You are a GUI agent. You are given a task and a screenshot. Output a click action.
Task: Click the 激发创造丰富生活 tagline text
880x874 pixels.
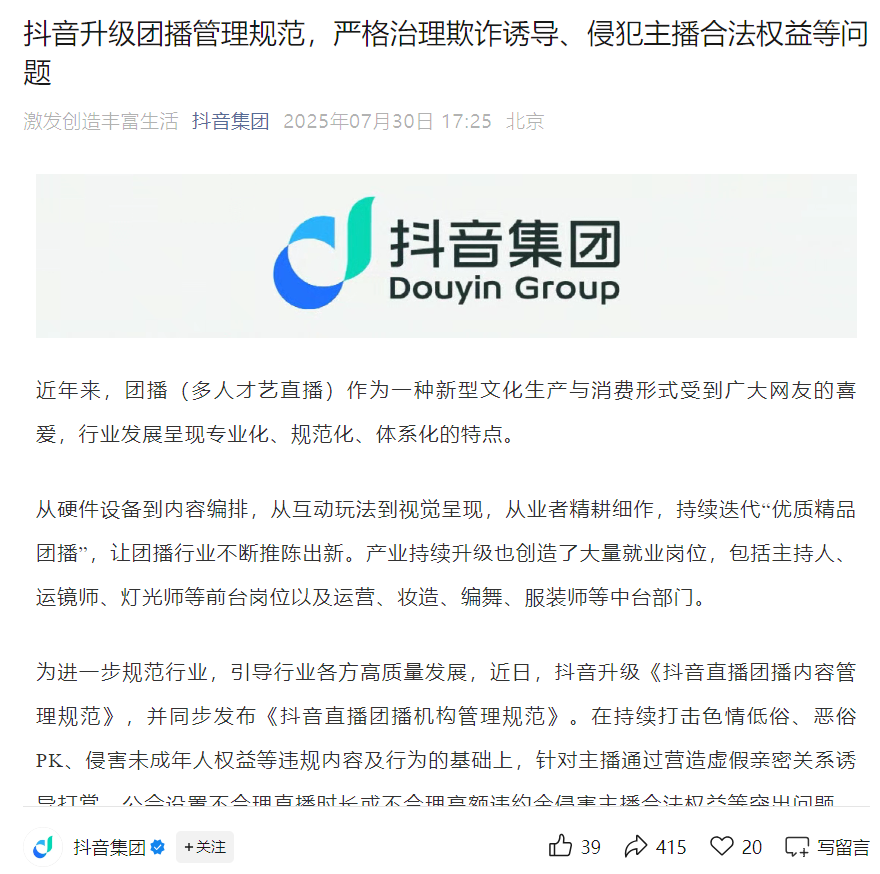(101, 121)
